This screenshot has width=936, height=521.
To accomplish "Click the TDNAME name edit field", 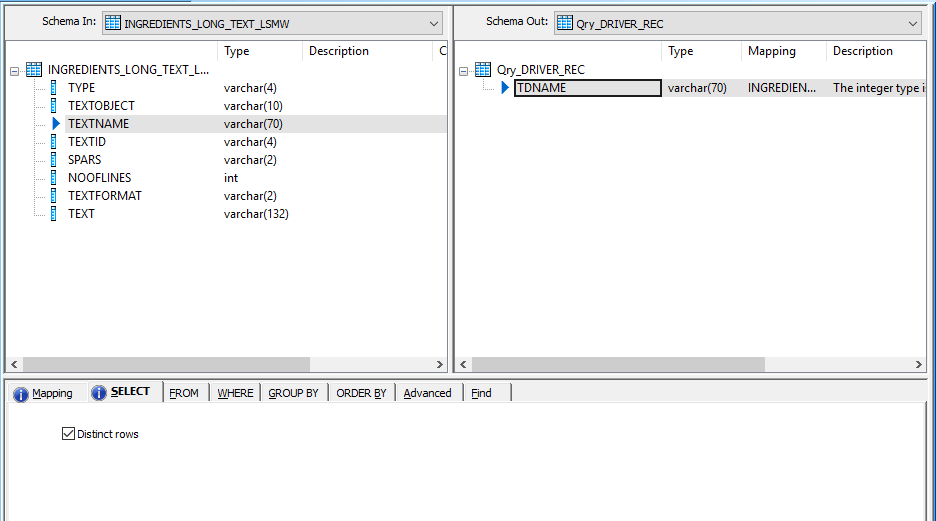I will [587, 88].
